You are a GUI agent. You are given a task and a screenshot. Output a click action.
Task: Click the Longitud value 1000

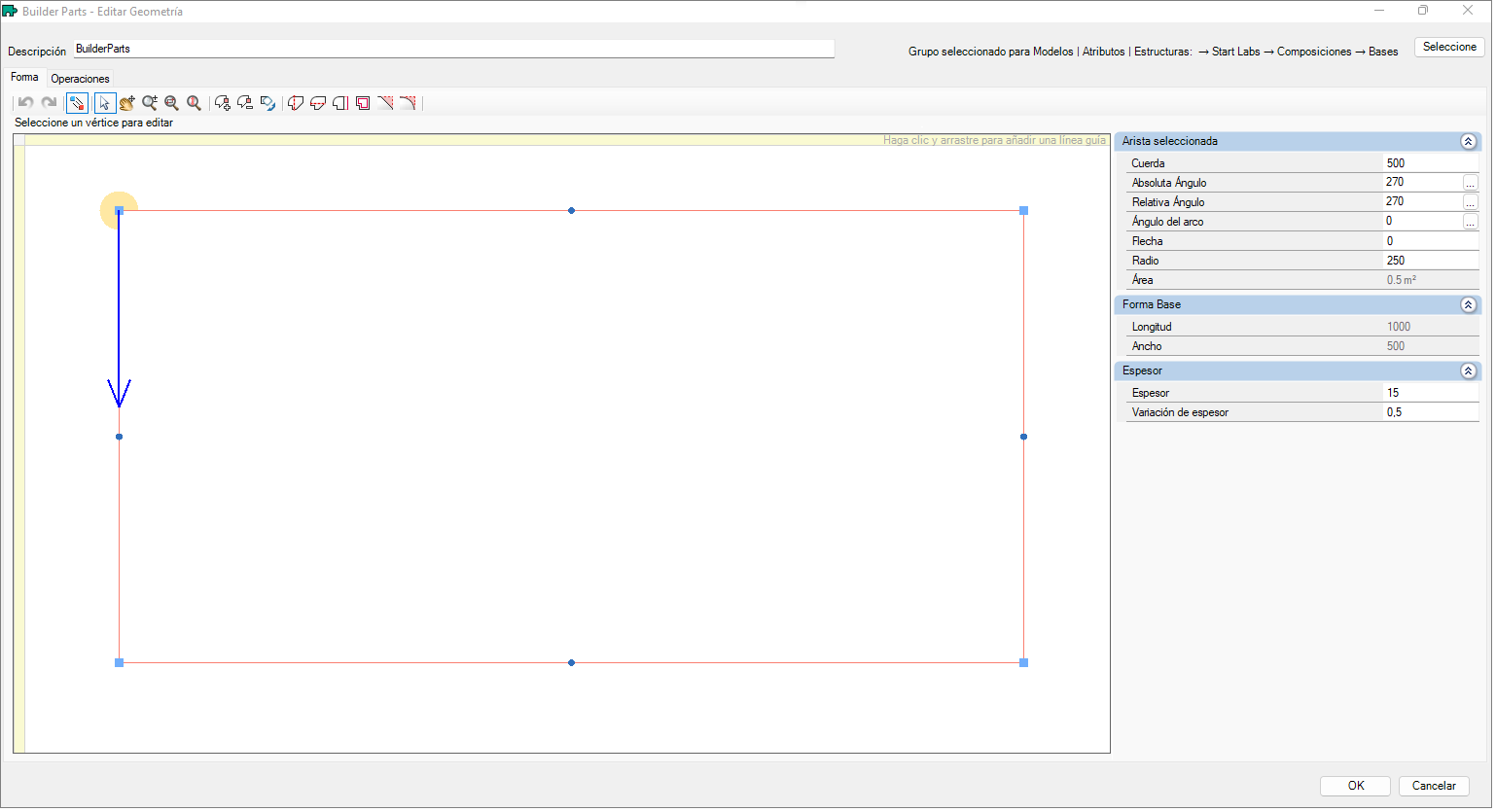pos(1399,327)
